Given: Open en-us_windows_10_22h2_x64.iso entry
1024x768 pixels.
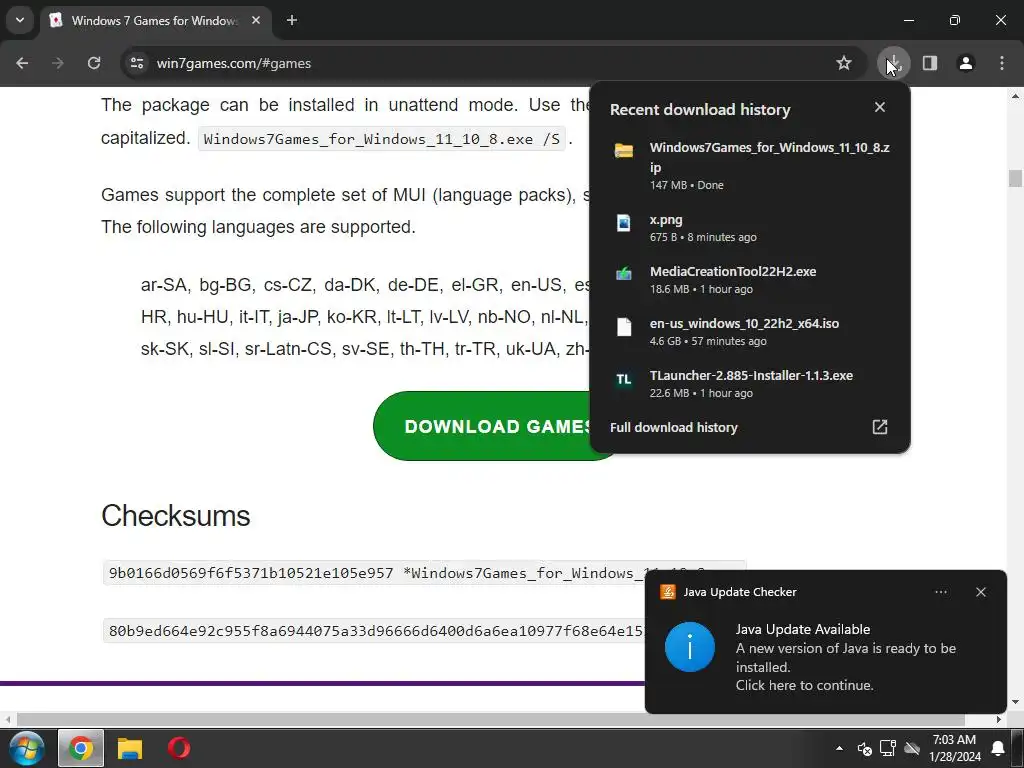Looking at the screenshot, I should [750, 331].
